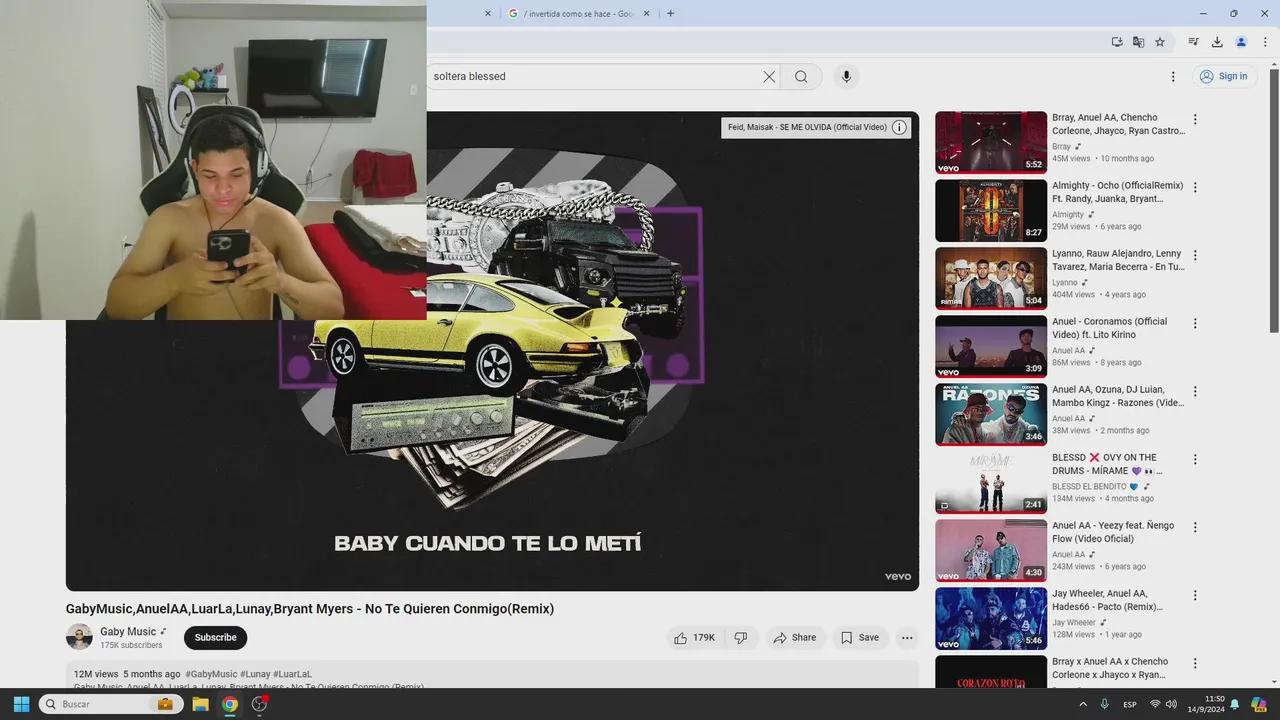The image size is (1280, 720).
Task: Subscribe to Gaby Music channel
Action: (214, 637)
